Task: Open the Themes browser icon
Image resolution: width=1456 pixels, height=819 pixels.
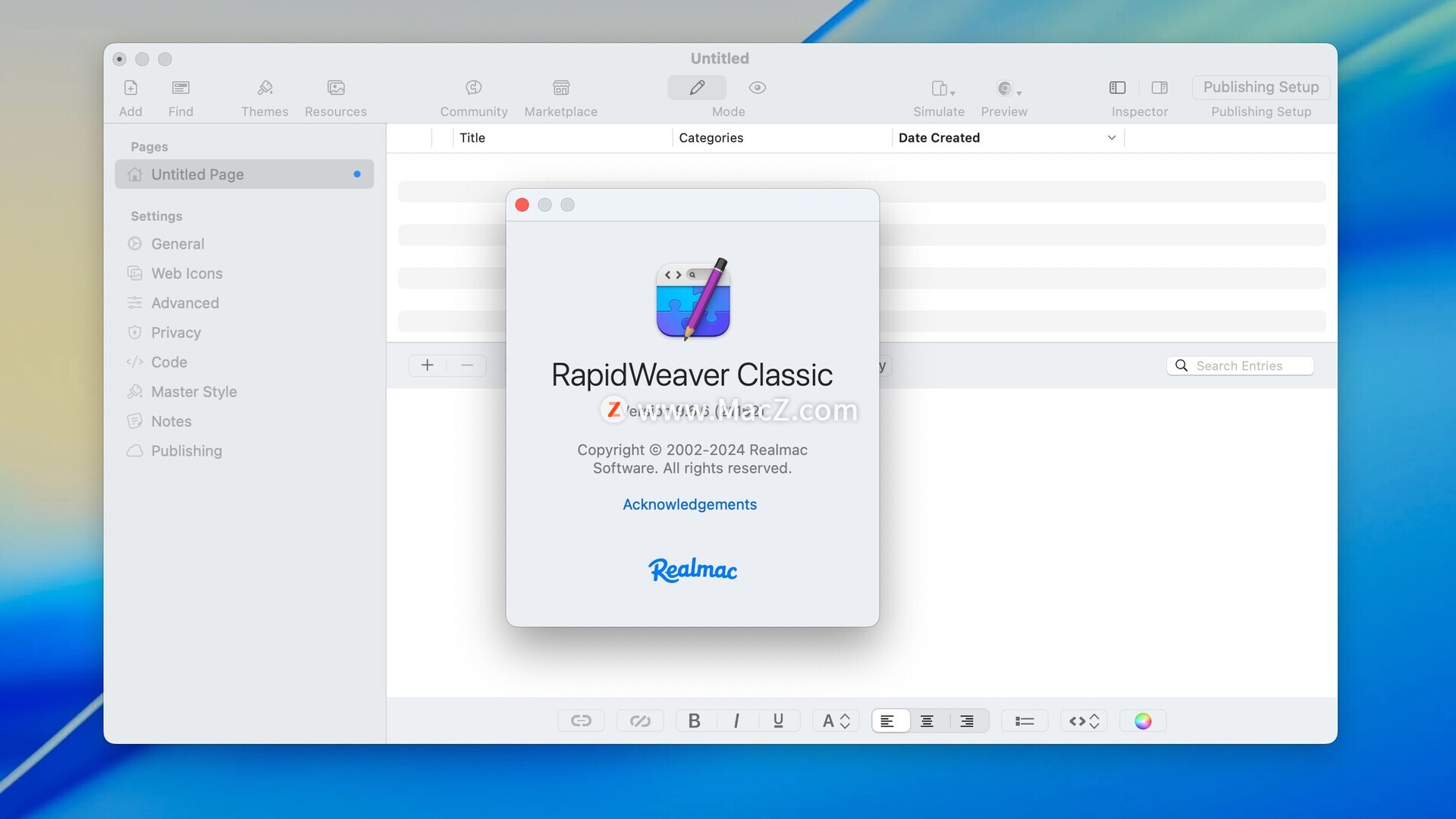Action: click(x=265, y=88)
